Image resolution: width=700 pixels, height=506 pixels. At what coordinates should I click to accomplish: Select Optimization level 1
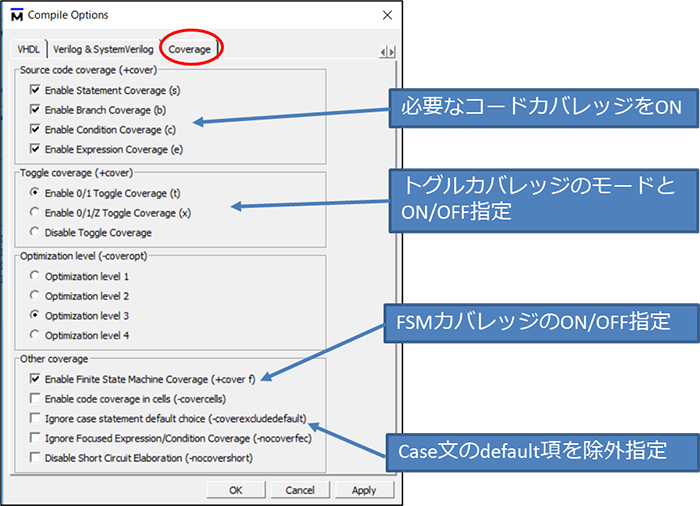[x=36, y=275]
